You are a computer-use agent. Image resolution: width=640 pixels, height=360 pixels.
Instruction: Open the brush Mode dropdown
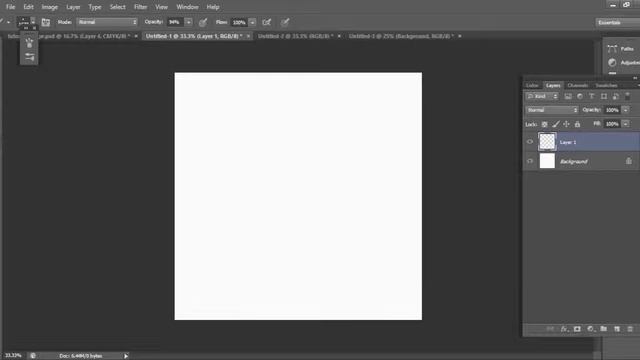pos(107,22)
